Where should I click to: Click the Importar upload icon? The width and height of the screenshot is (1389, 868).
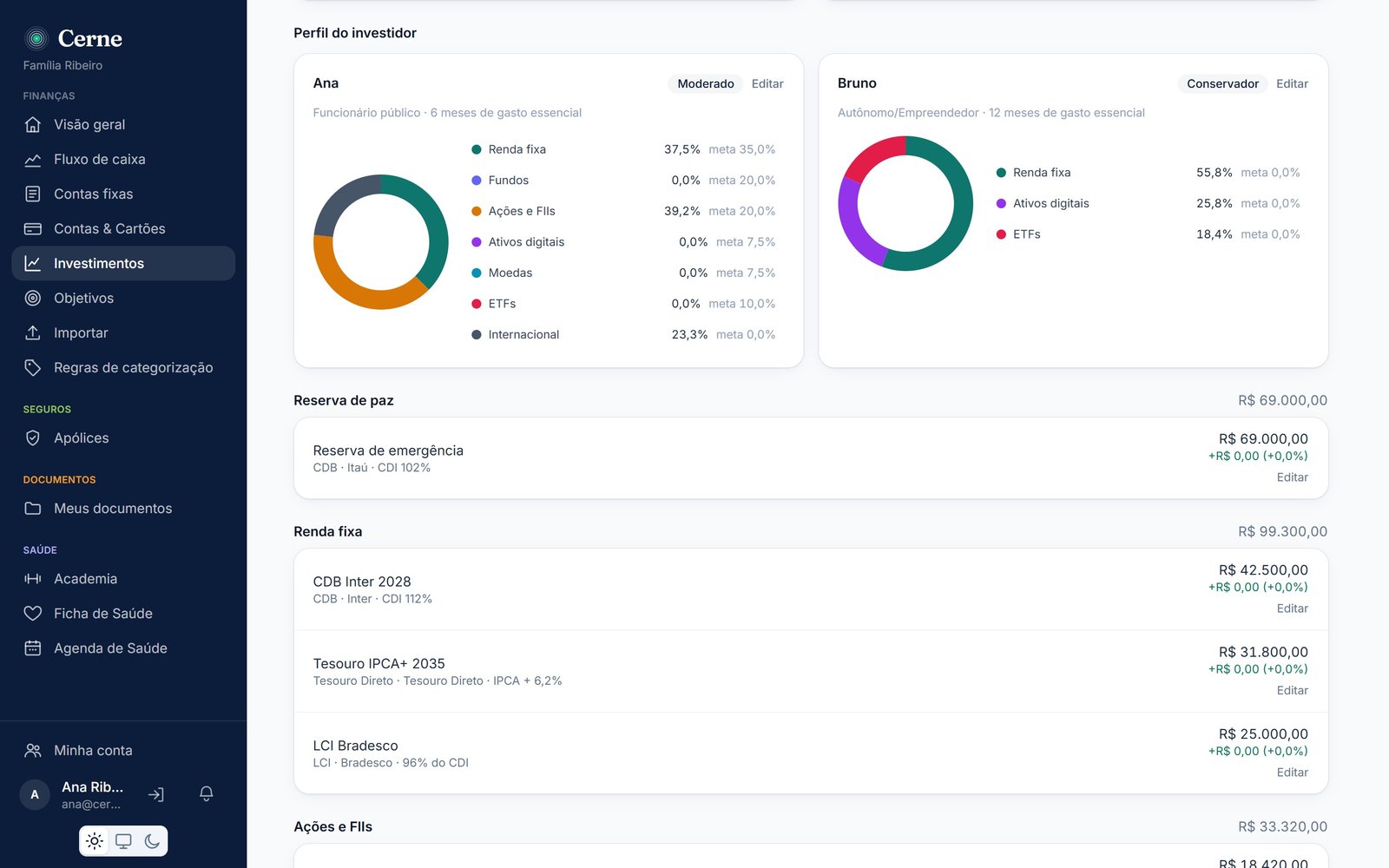pyautogui.click(x=33, y=332)
